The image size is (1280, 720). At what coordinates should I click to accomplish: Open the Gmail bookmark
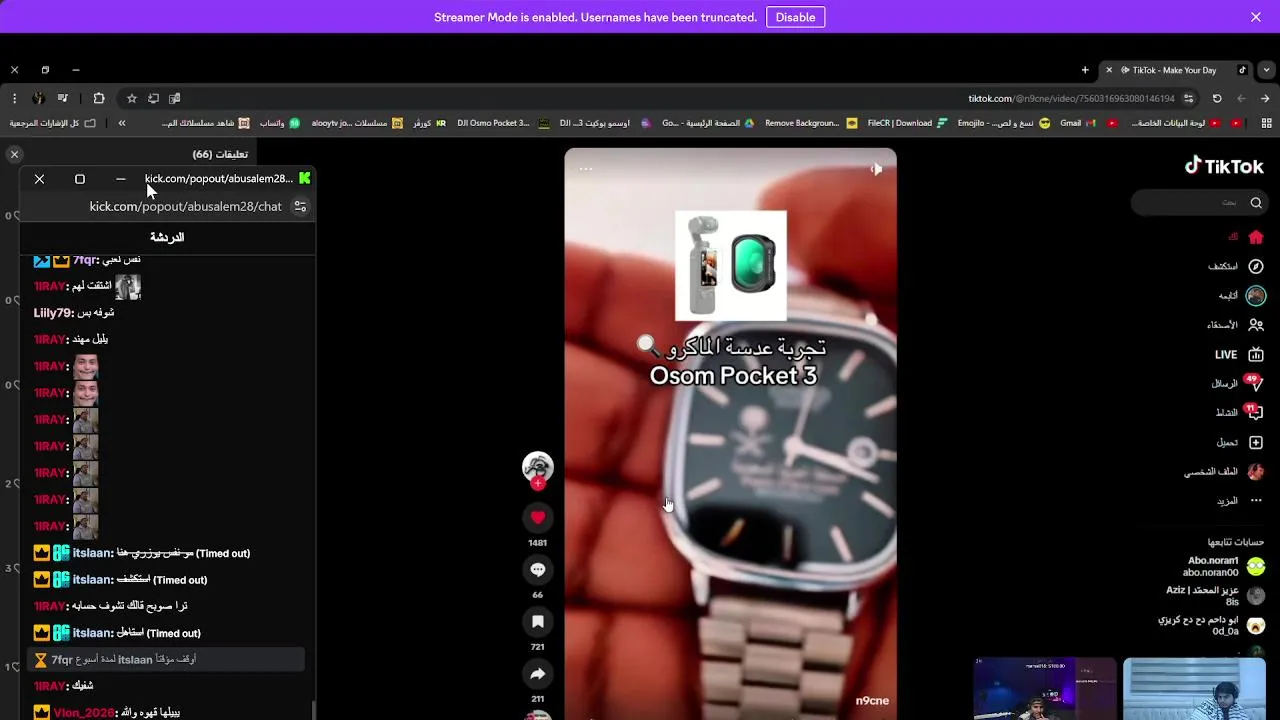[1077, 123]
